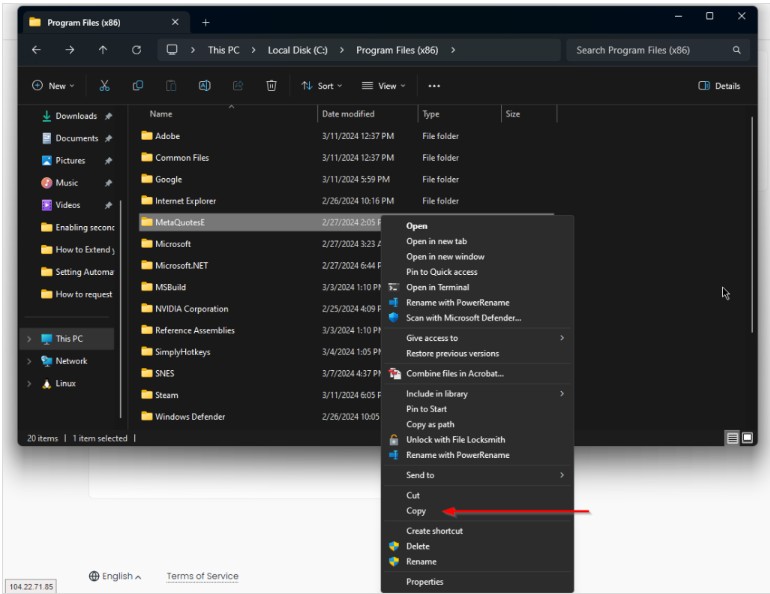Click the Share icon in the toolbar

238,86
